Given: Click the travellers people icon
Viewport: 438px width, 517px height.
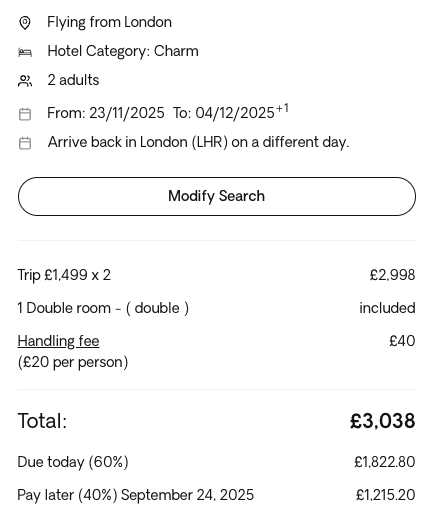Looking at the screenshot, I should click(x=25, y=81).
